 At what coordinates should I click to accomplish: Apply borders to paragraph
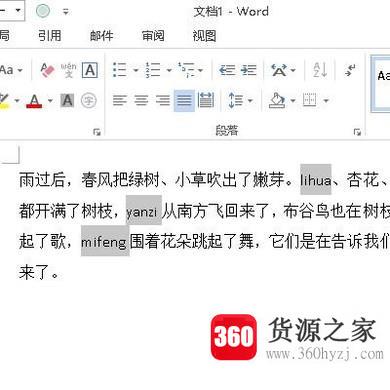309,100
